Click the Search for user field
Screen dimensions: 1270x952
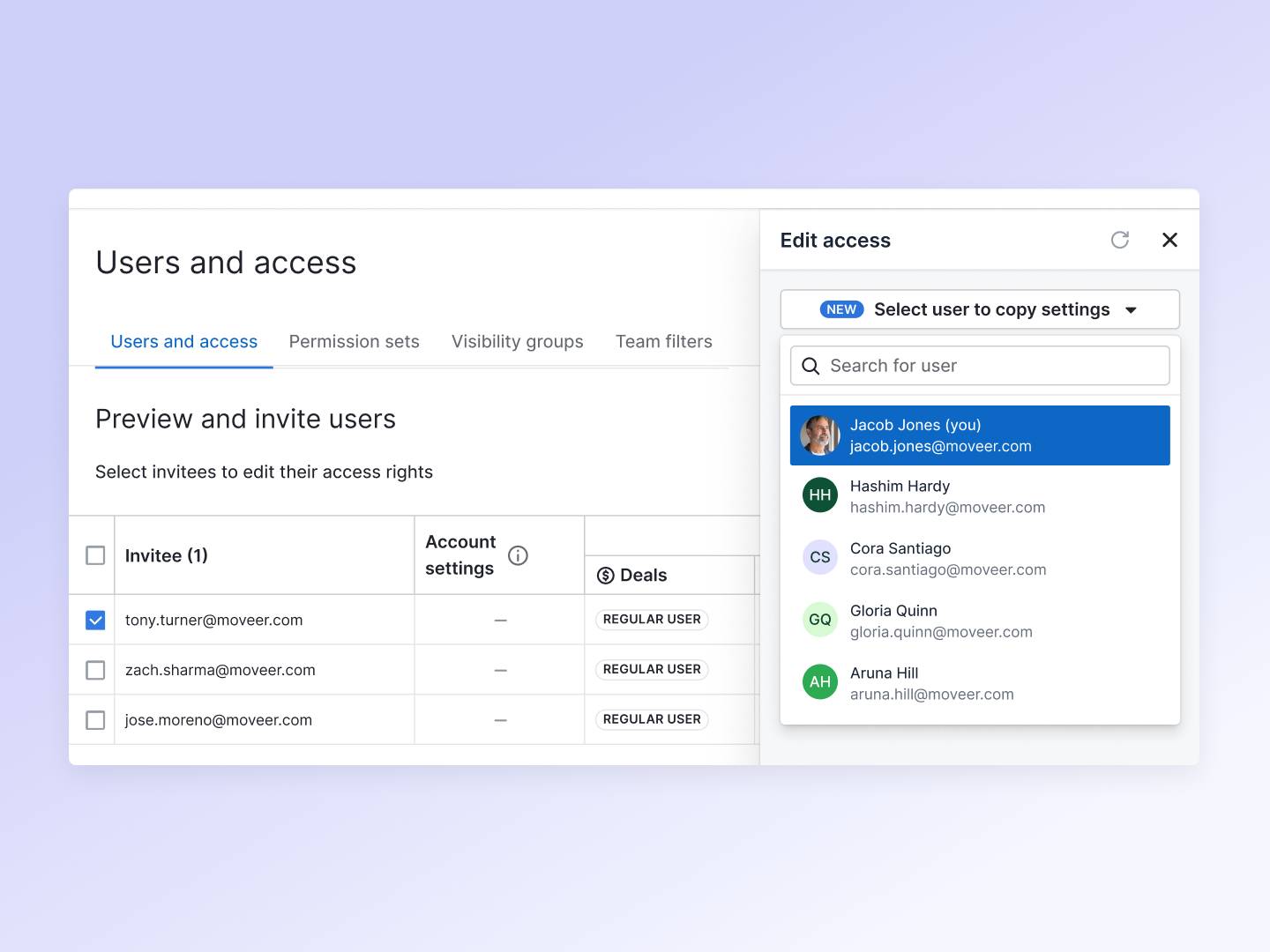coord(980,366)
